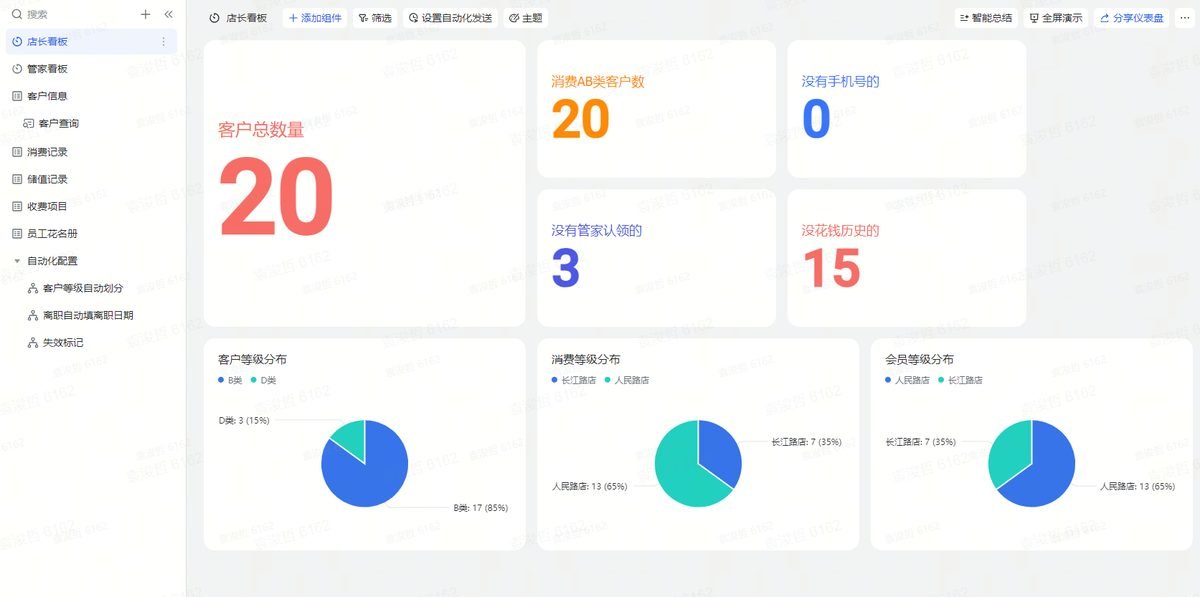Viewport: 1200px width, 597px height.
Task: Click the 客户等级分布 chart title
Action: pyautogui.click(x=252, y=359)
